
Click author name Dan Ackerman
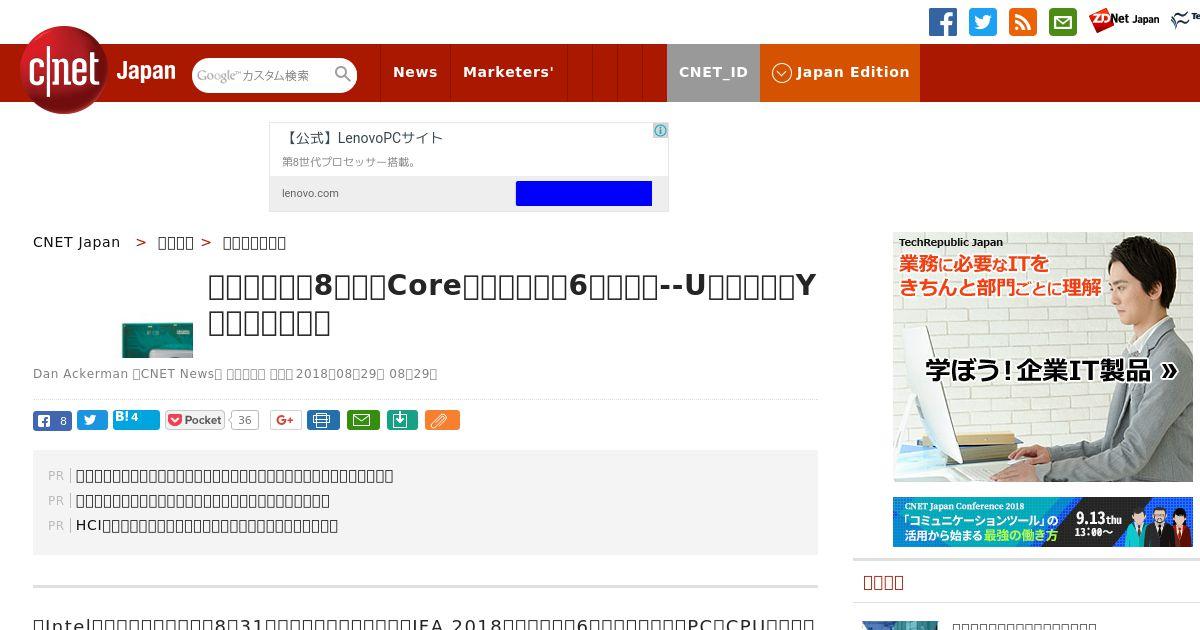[81, 374]
